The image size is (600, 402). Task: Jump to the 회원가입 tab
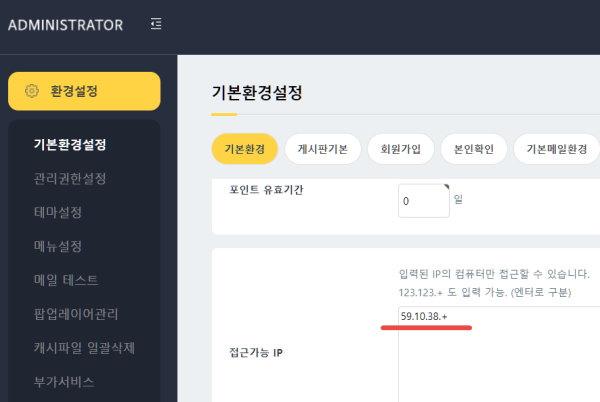(x=400, y=148)
